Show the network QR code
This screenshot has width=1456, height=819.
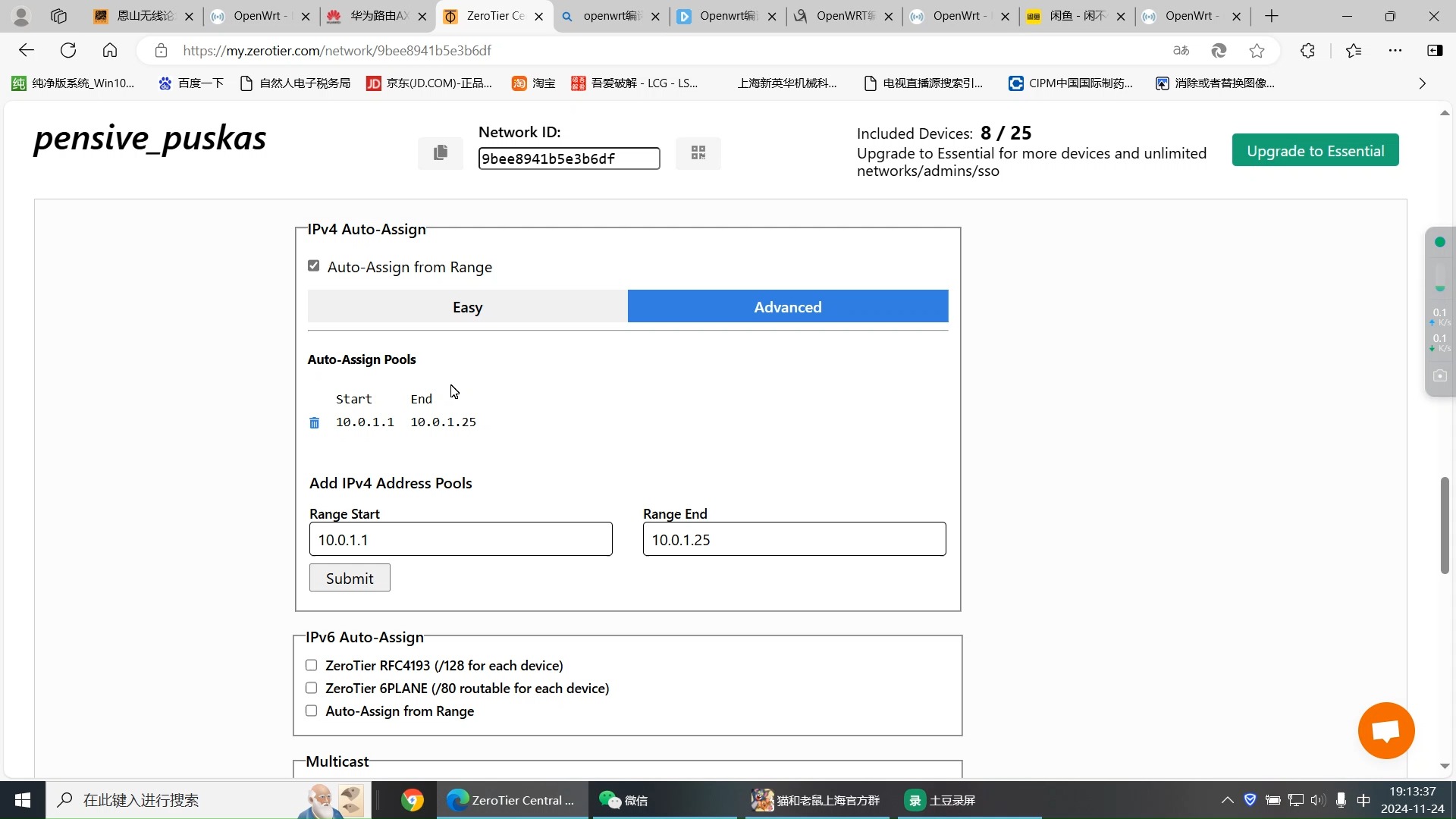(698, 152)
